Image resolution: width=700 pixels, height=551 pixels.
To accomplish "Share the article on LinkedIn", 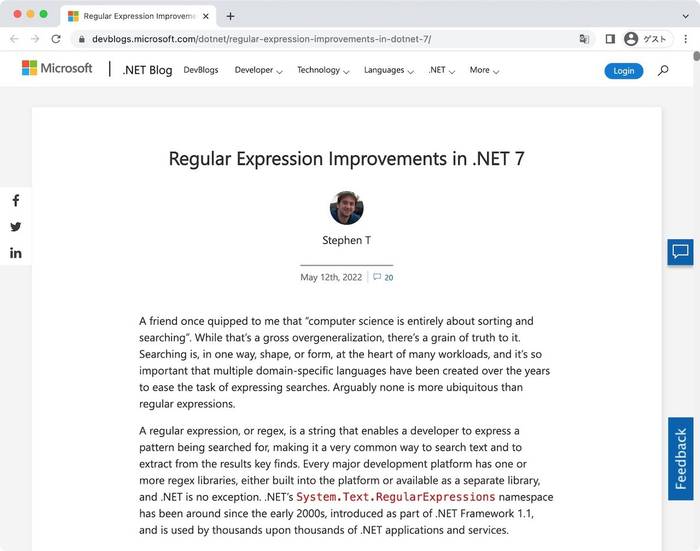I will point(16,253).
